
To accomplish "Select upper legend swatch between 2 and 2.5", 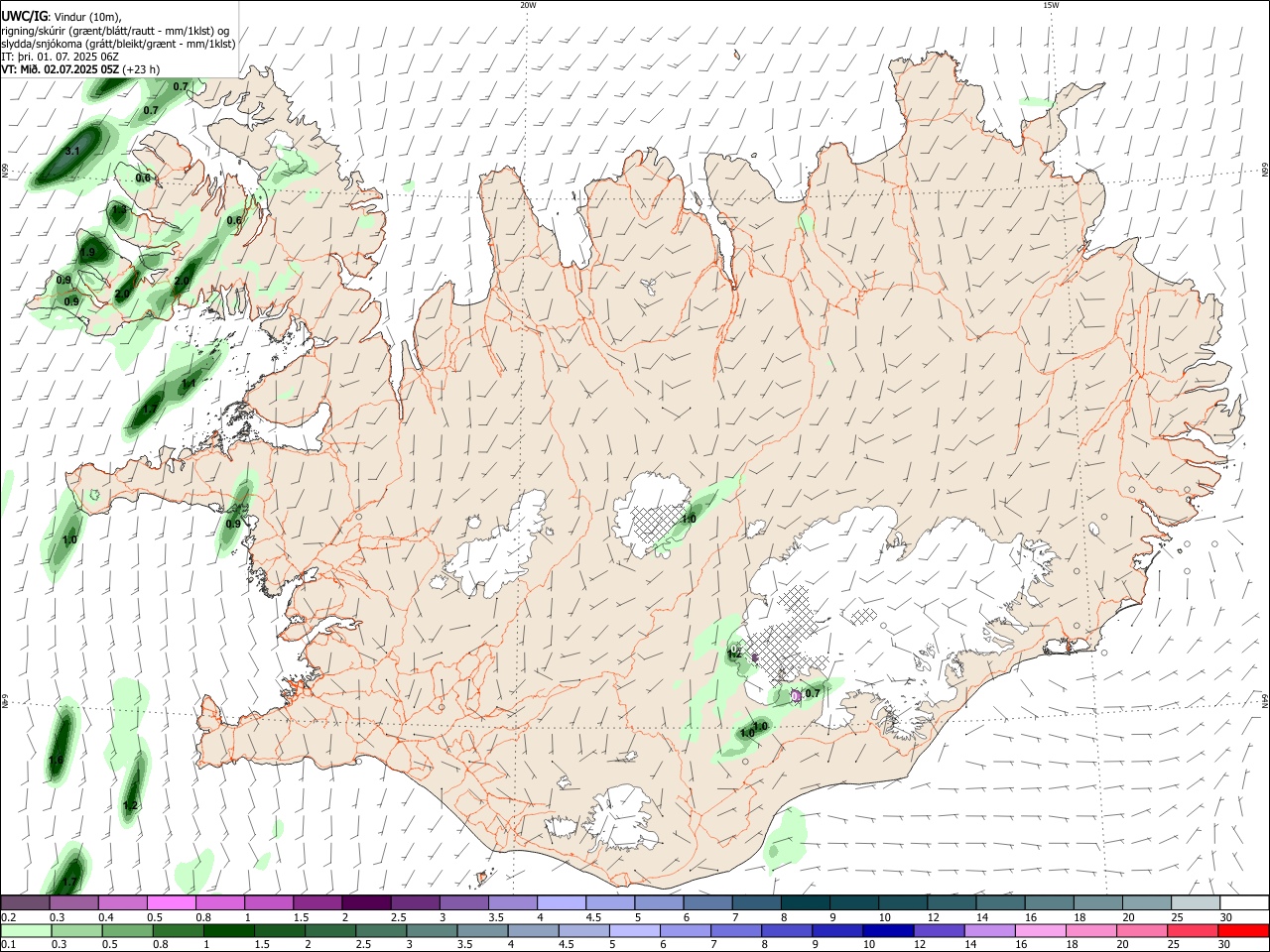I will [365, 902].
